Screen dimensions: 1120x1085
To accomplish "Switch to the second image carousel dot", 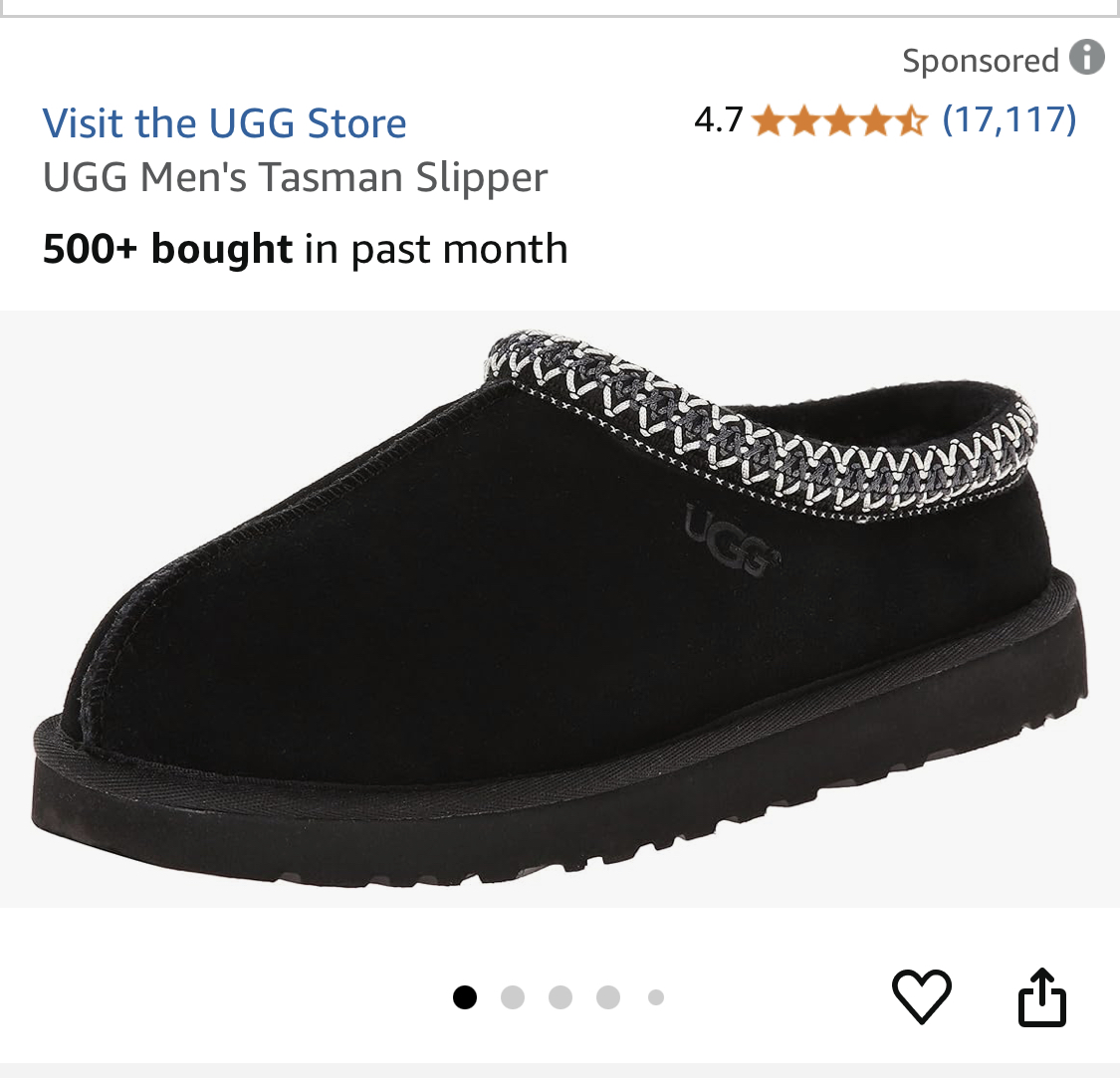I will [513, 997].
